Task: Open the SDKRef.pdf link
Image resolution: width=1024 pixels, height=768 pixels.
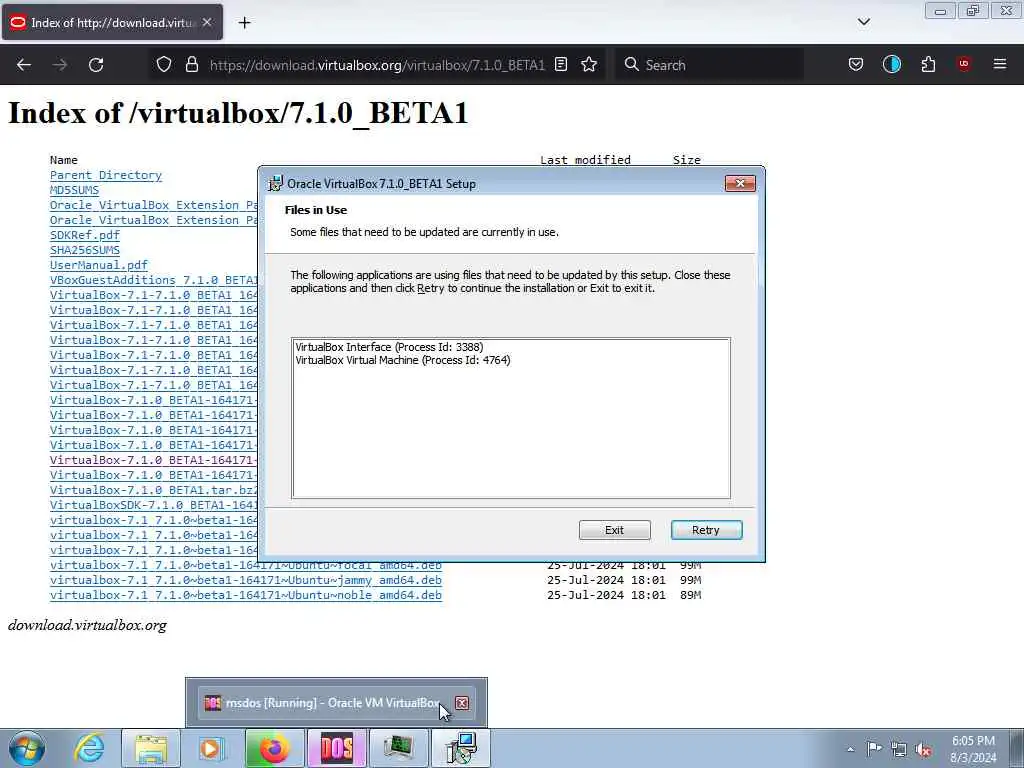Action: tap(85, 235)
